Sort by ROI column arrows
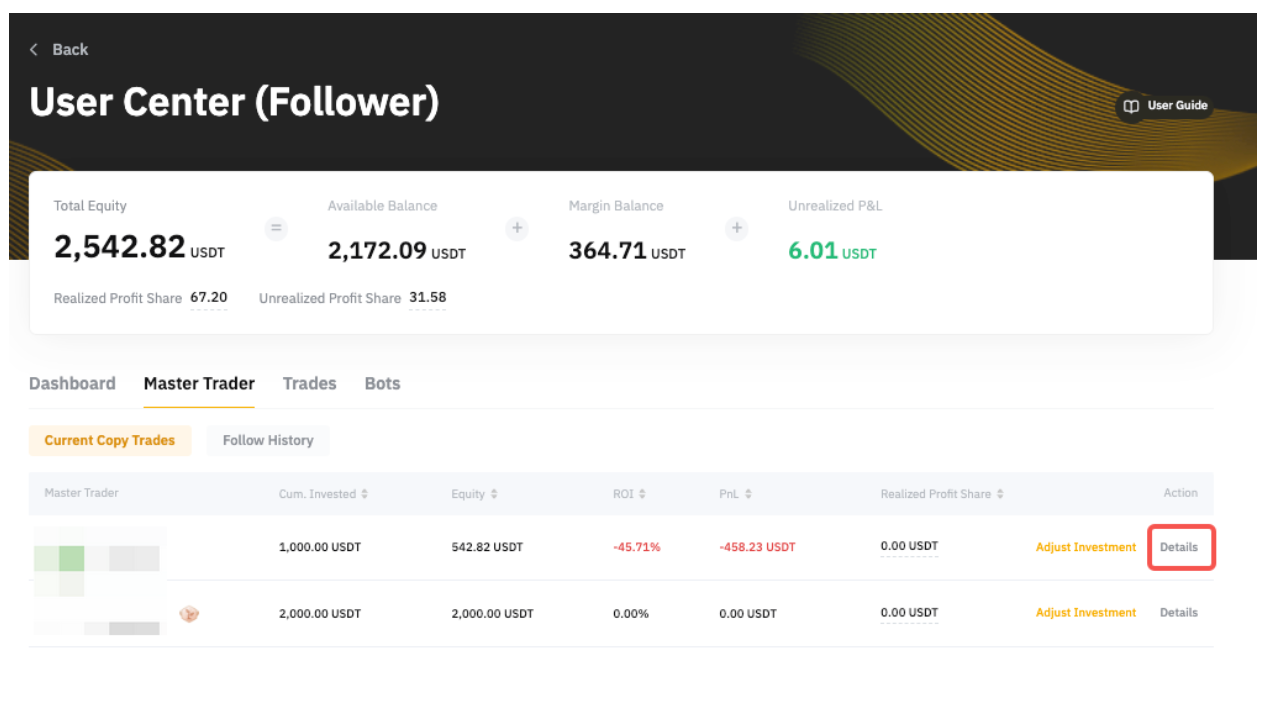This screenshot has height=708, width=1264. [x=642, y=494]
